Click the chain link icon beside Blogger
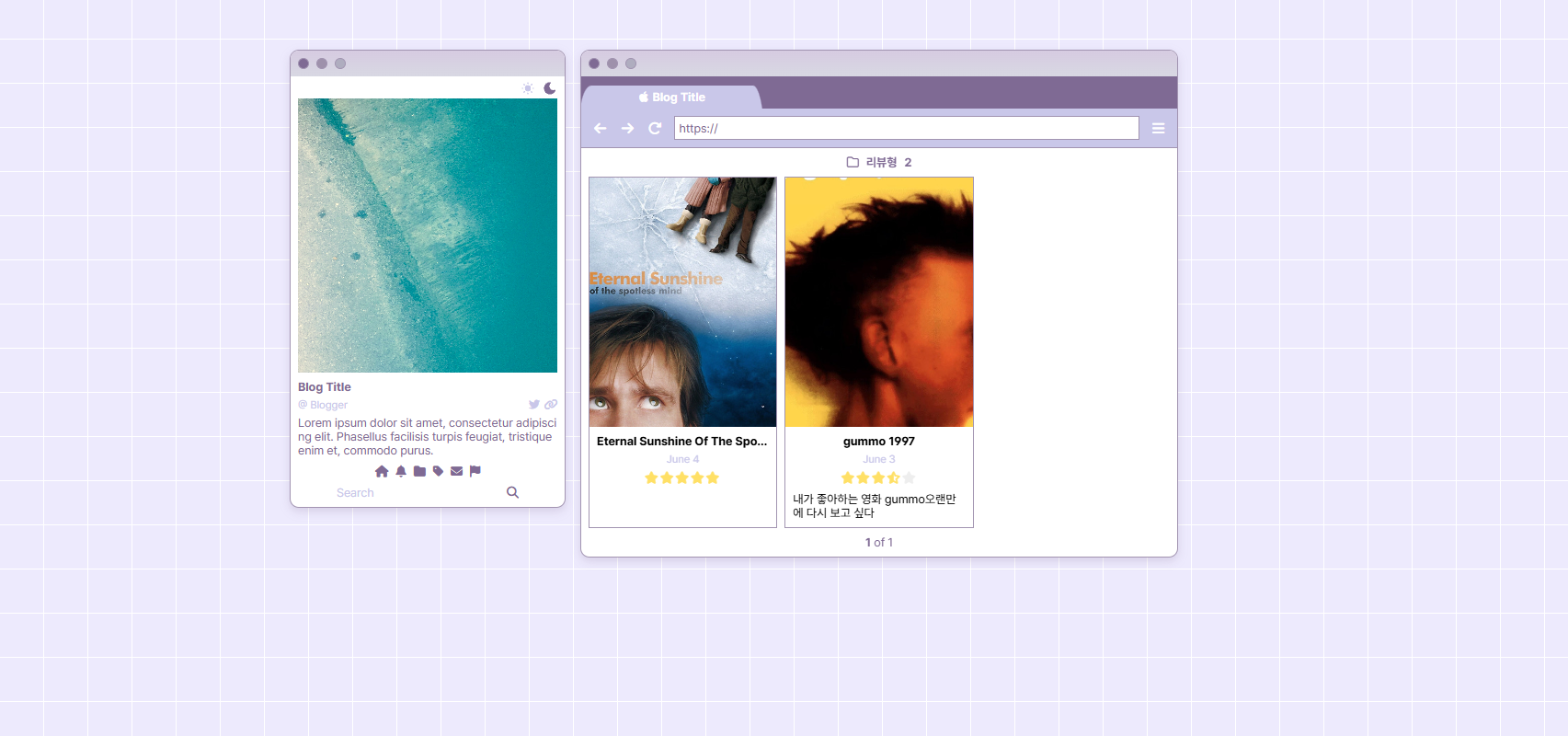Viewport: 1568px width, 736px height. coord(551,405)
